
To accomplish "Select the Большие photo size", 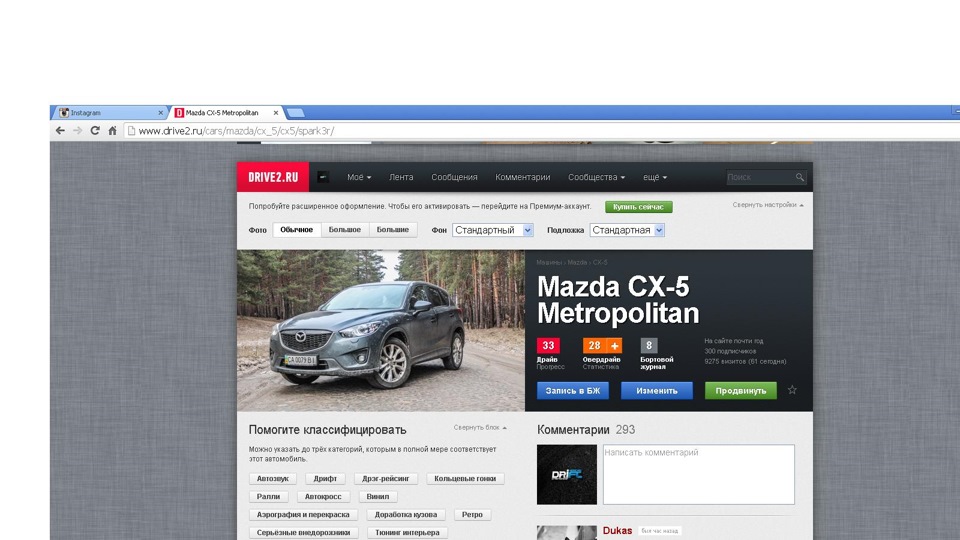I will tap(392, 230).
